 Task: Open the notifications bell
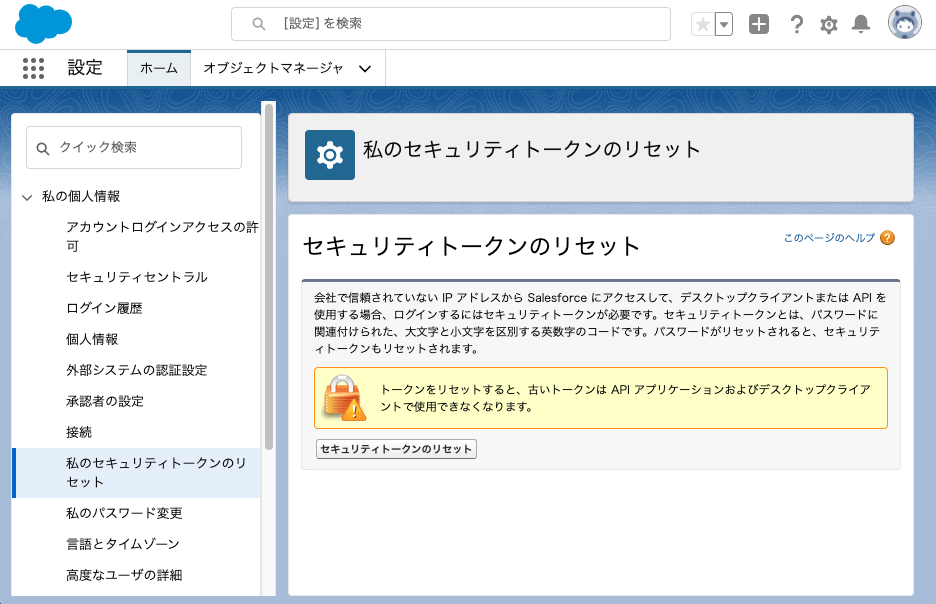click(x=860, y=24)
